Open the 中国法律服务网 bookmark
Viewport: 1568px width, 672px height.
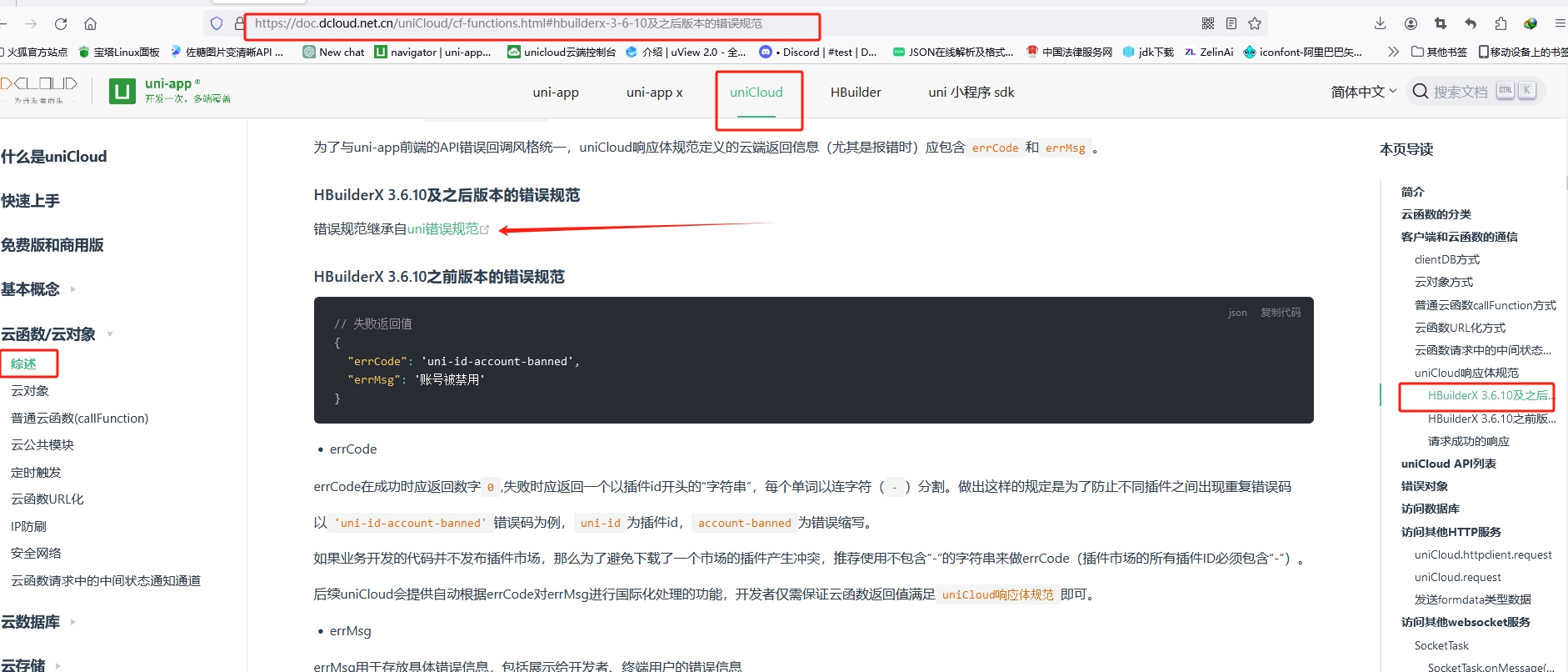tap(1069, 52)
